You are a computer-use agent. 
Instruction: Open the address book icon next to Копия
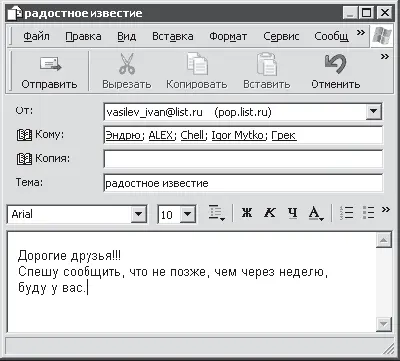click(x=24, y=159)
